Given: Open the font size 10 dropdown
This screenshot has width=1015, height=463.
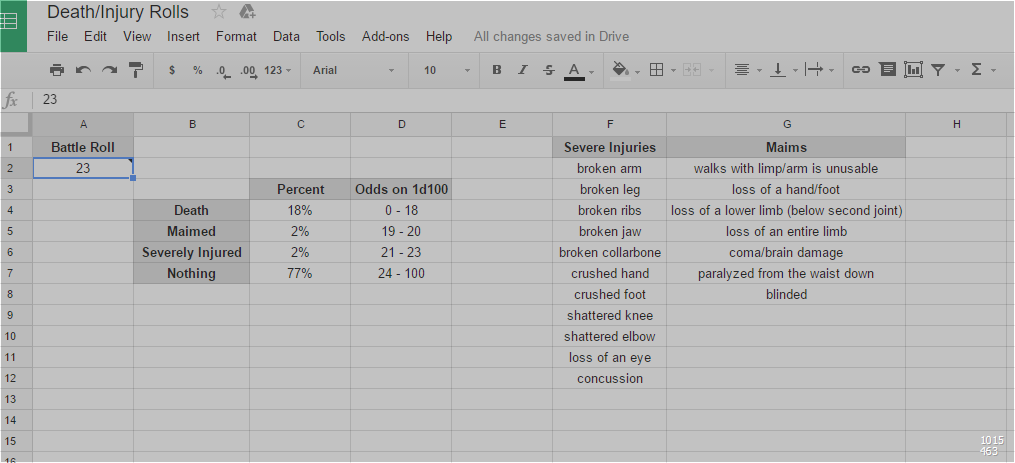Looking at the screenshot, I should pyautogui.click(x=447, y=70).
